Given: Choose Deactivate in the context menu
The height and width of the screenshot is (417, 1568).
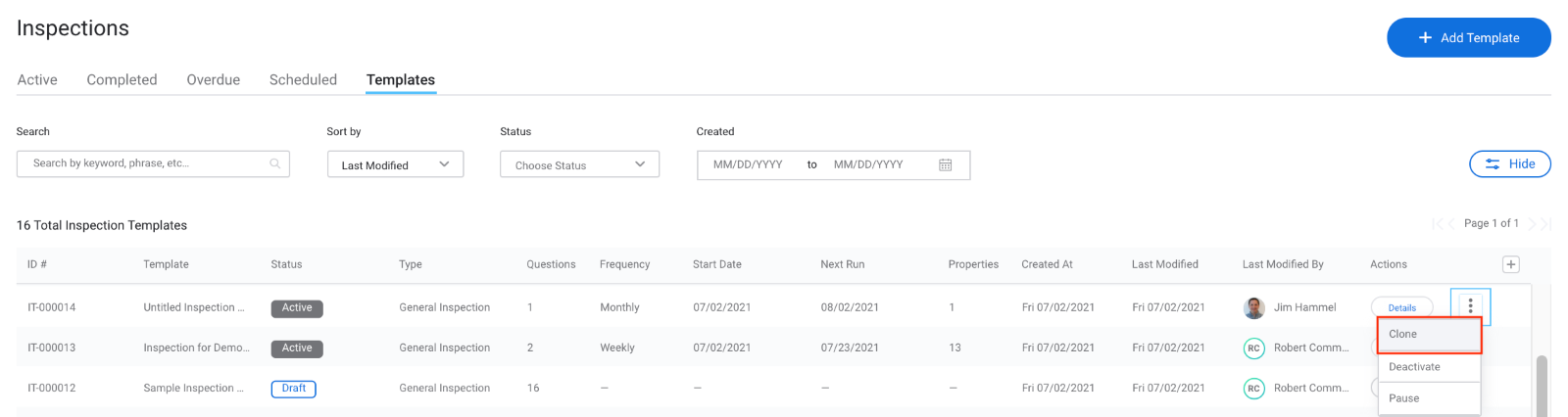Looking at the screenshot, I should coord(1430,367).
